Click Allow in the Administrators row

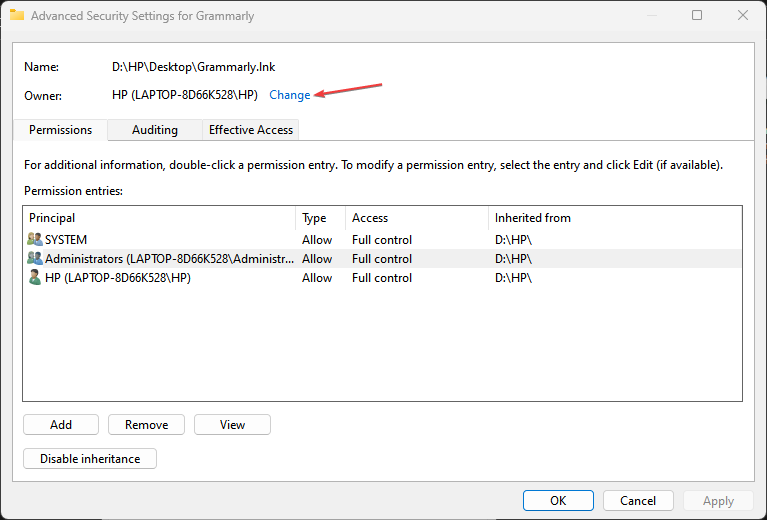tap(317, 259)
